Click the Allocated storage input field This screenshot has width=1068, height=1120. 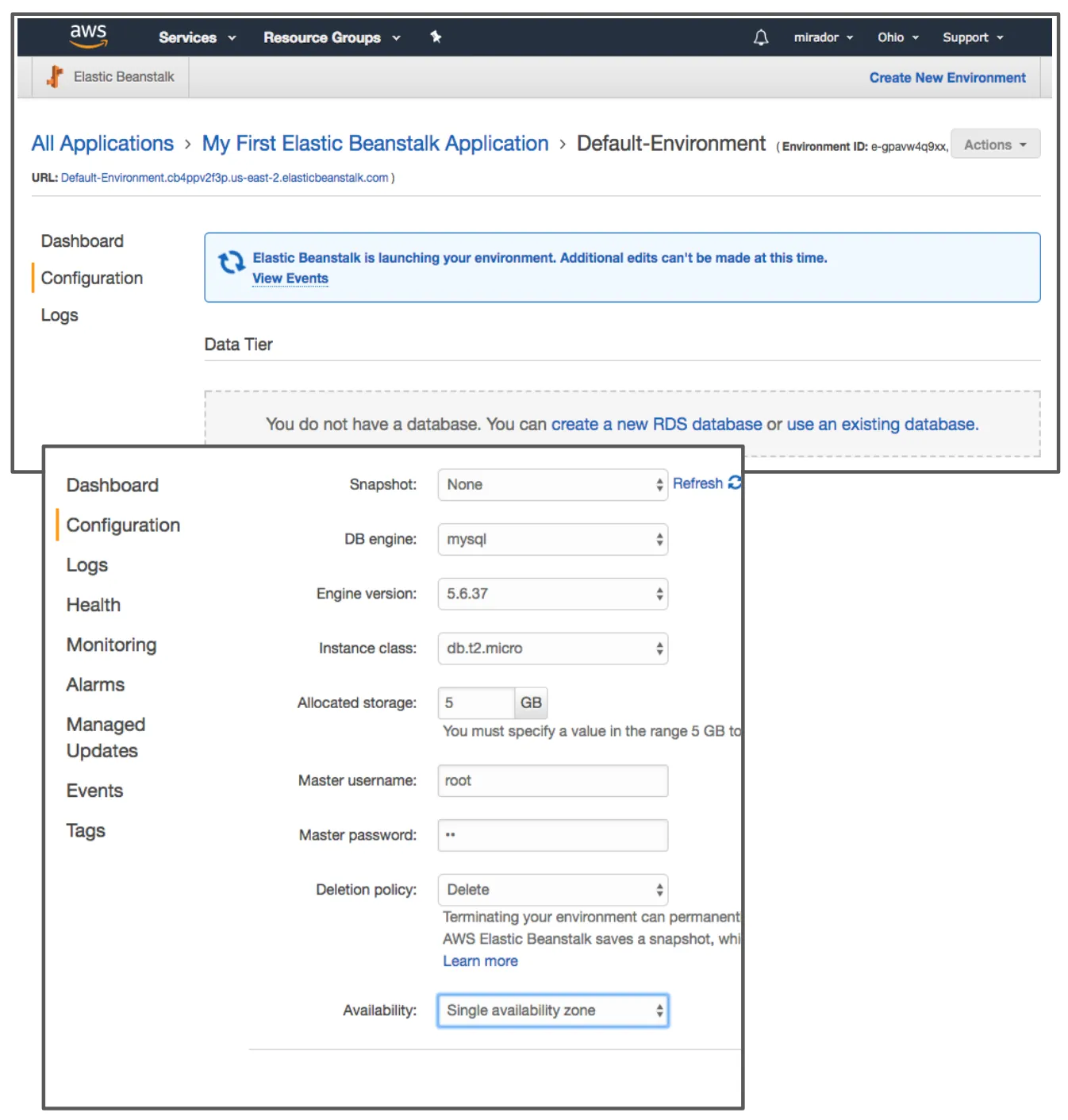point(476,702)
